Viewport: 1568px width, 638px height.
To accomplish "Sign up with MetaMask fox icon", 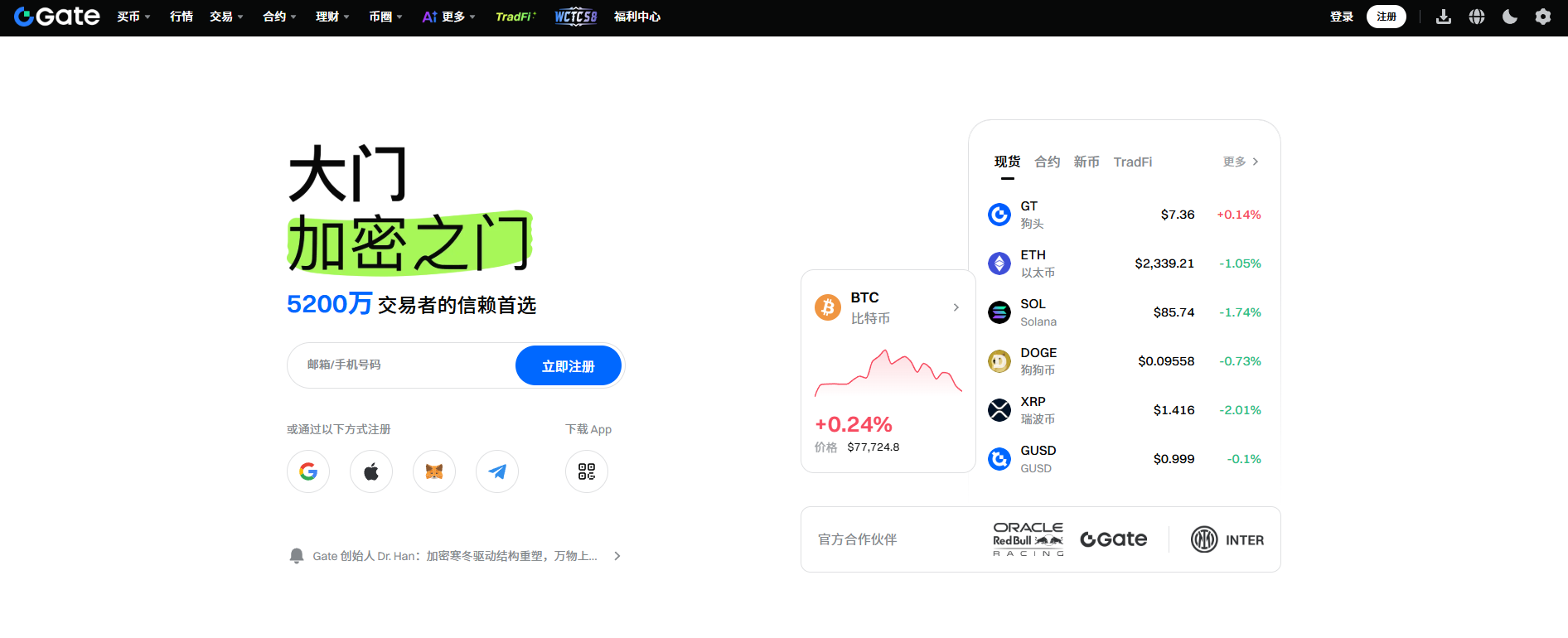I will [x=434, y=471].
